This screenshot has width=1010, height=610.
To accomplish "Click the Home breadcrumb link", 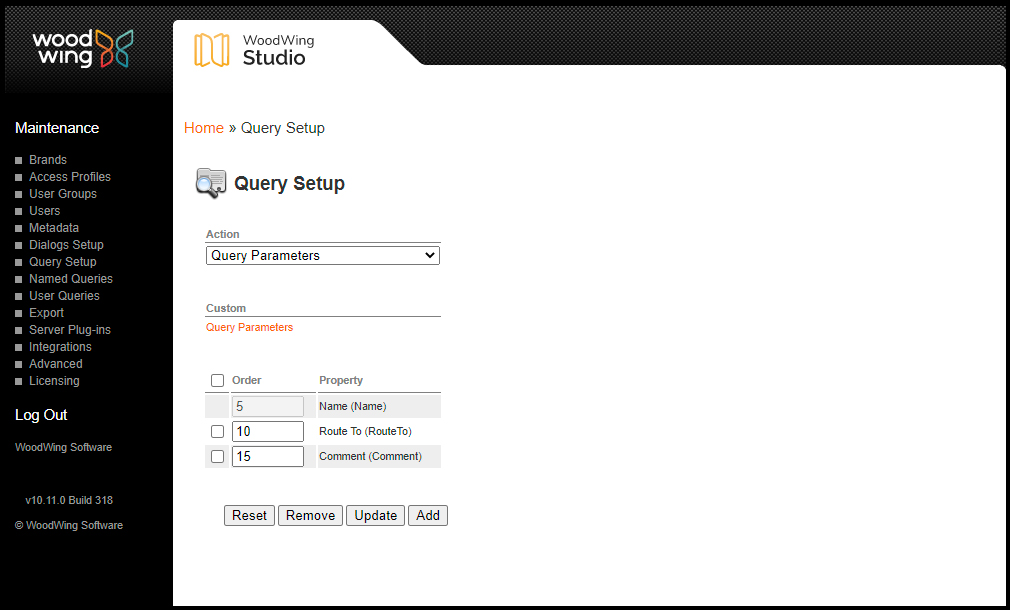I will coord(204,128).
